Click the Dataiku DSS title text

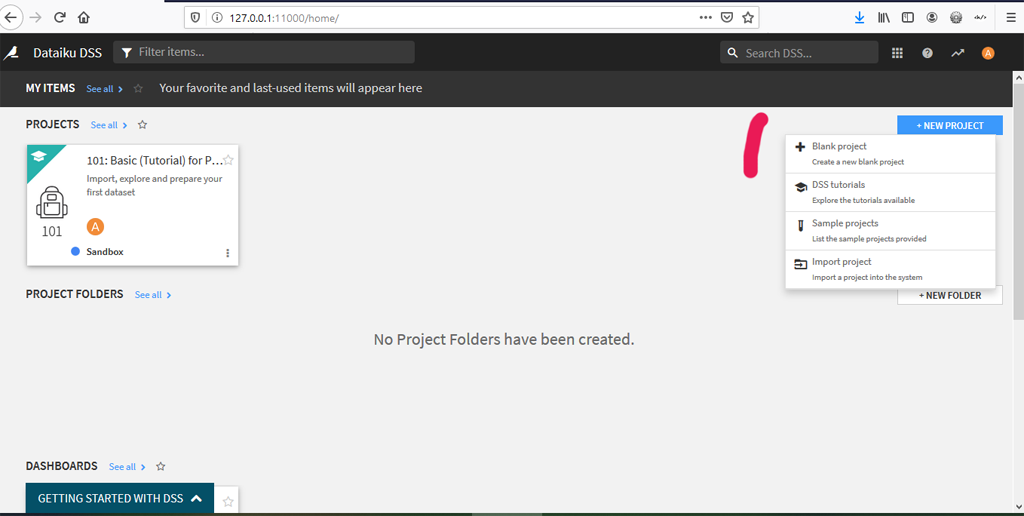pos(68,53)
